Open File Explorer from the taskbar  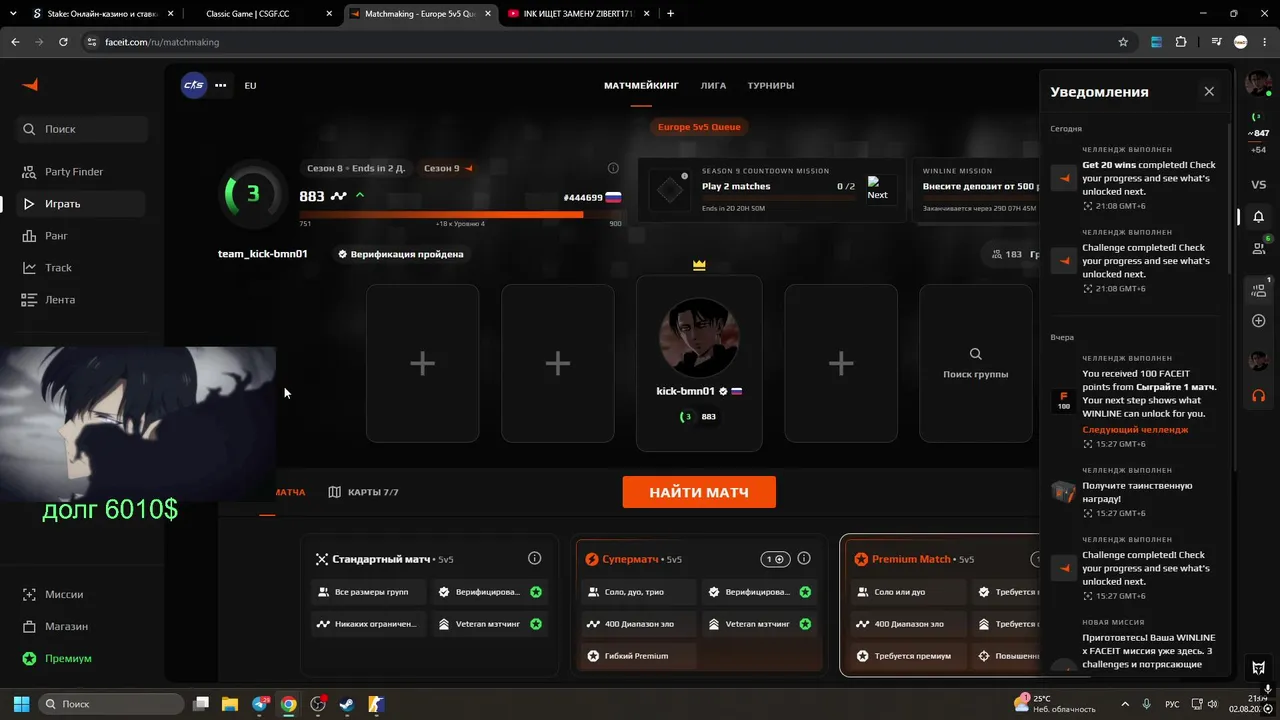pos(230,704)
